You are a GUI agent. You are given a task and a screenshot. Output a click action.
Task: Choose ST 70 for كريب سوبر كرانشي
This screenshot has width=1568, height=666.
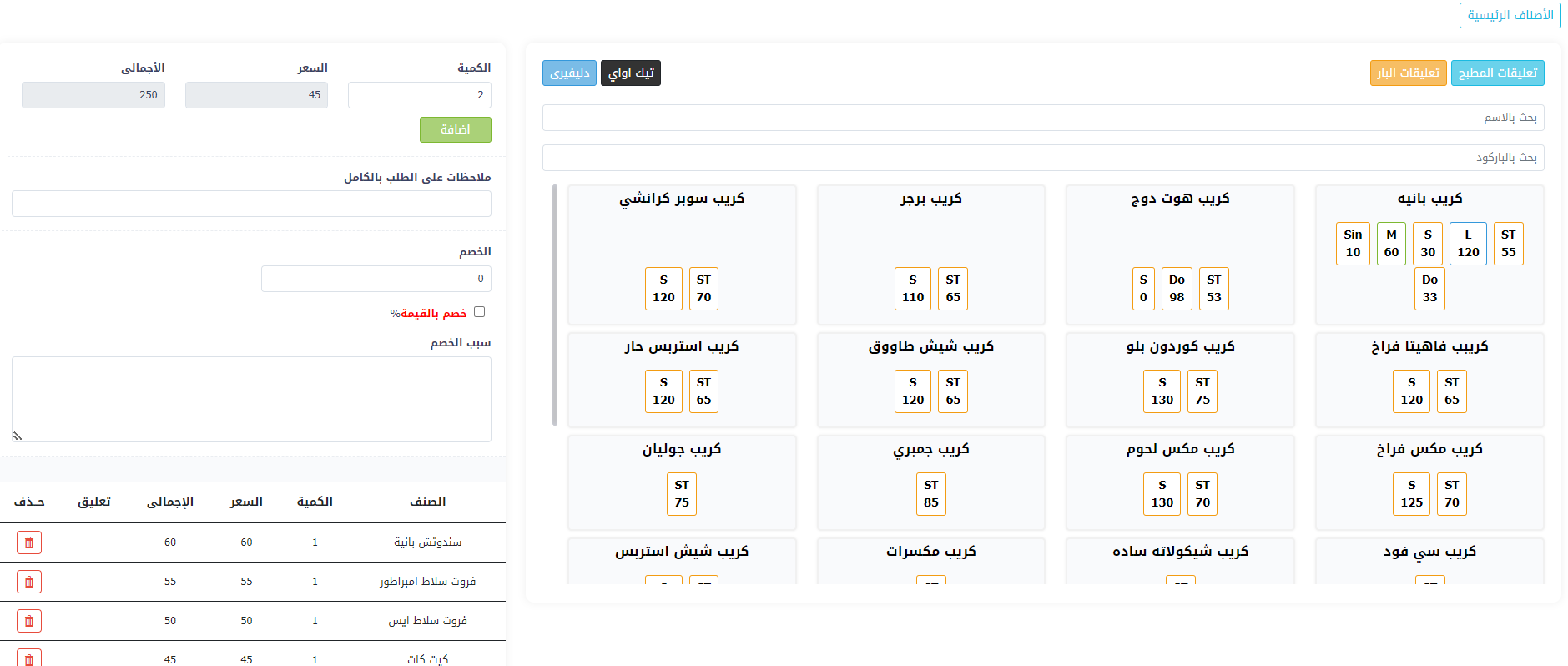click(703, 289)
